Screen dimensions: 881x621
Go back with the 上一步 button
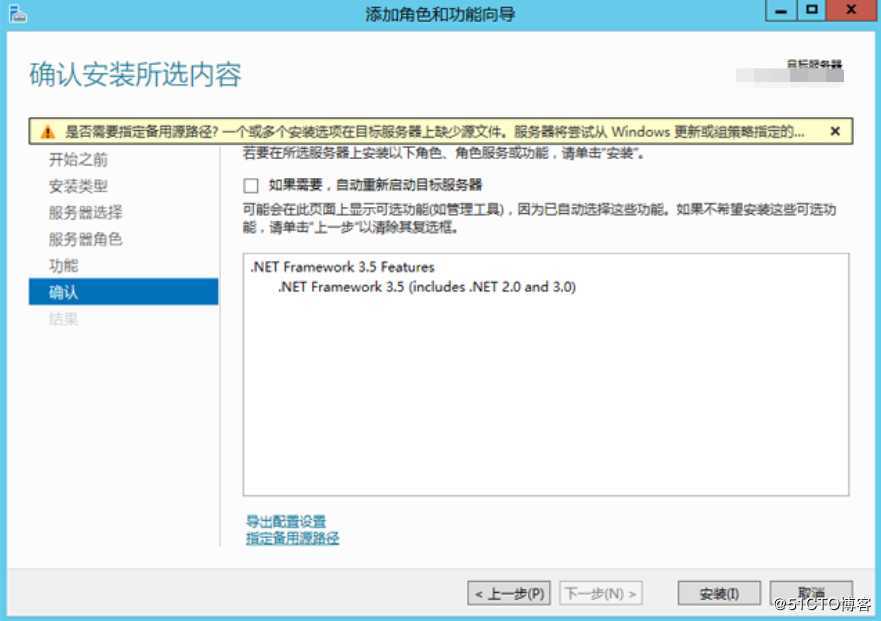click(511, 591)
